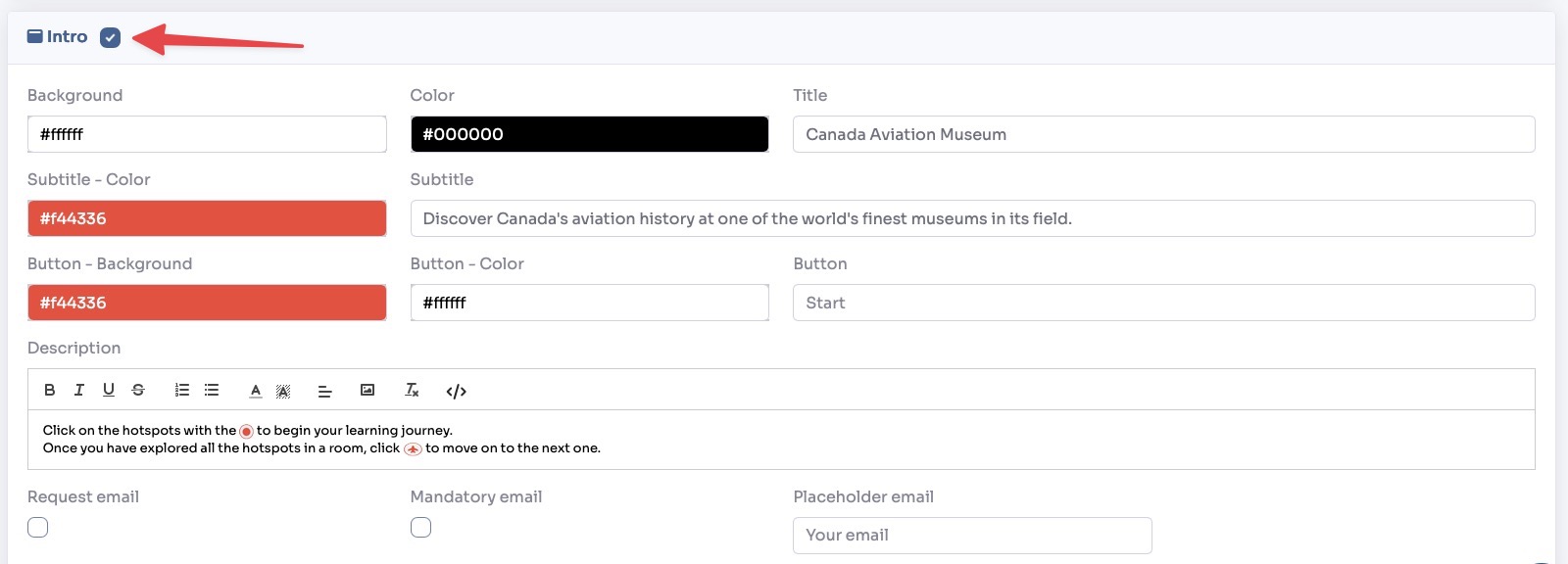Open the text highlight background icon
1568x564 pixels.
[x=283, y=391]
